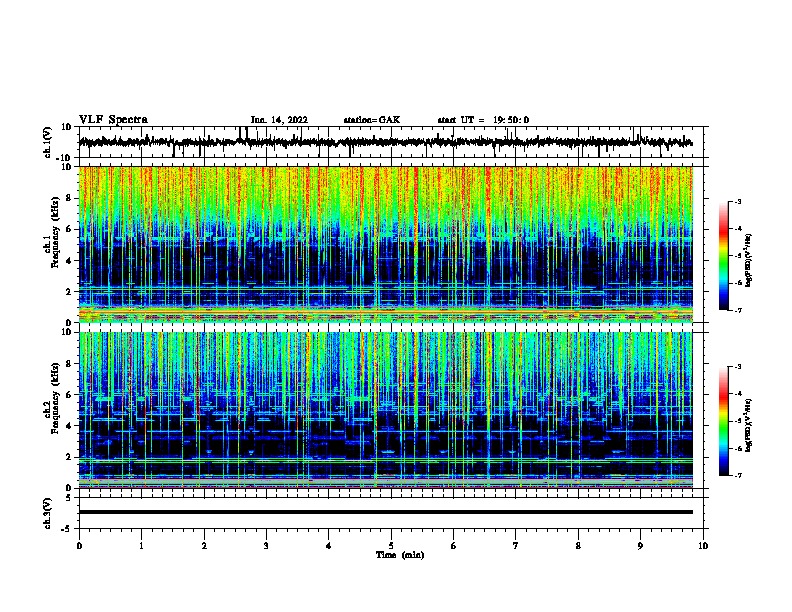Click the ch.2 frequency axis tick 6
The width and height of the screenshot is (792, 612).
(69, 395)
